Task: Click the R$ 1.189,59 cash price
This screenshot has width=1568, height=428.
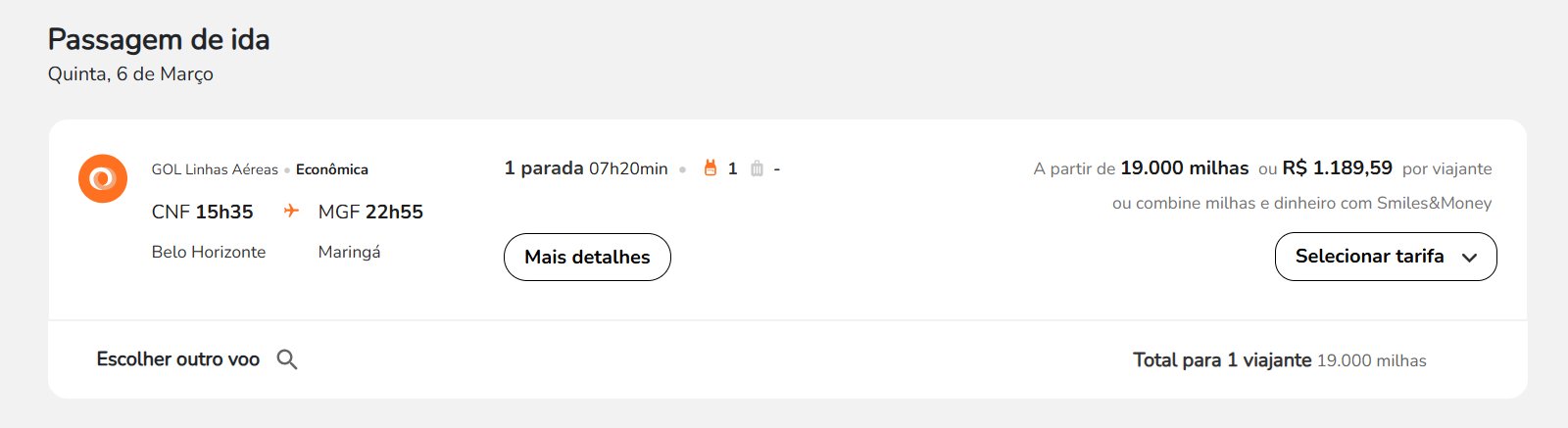Action: (x=1337, y=168)
